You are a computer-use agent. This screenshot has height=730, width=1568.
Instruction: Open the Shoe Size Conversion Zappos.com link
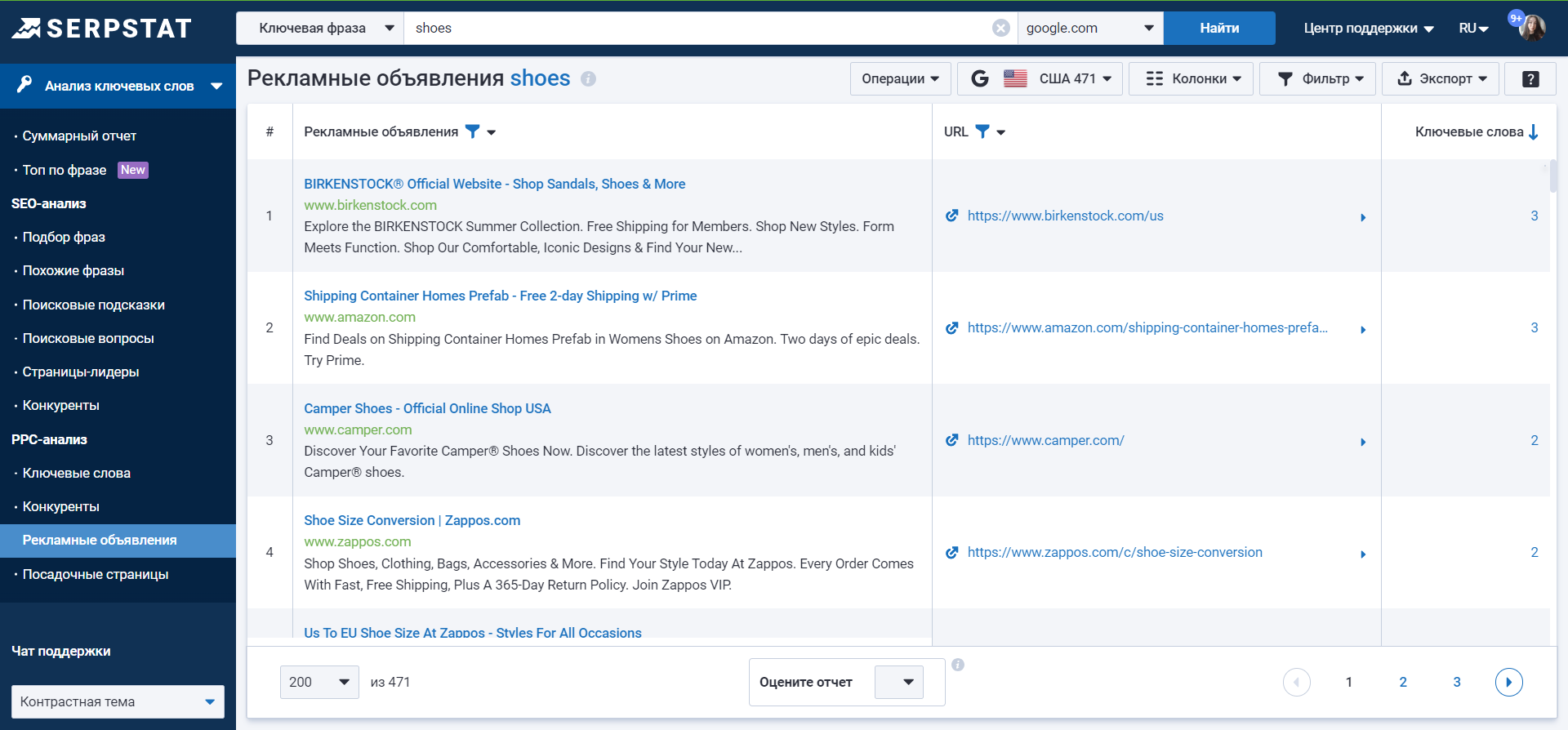click(x=412, y=520)
